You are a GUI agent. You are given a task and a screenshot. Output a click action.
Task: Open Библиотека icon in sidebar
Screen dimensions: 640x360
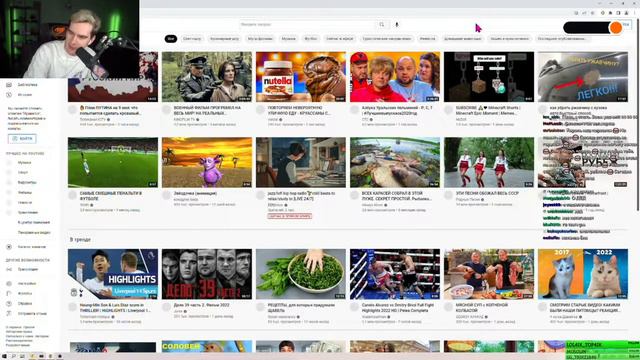point(9,84)
